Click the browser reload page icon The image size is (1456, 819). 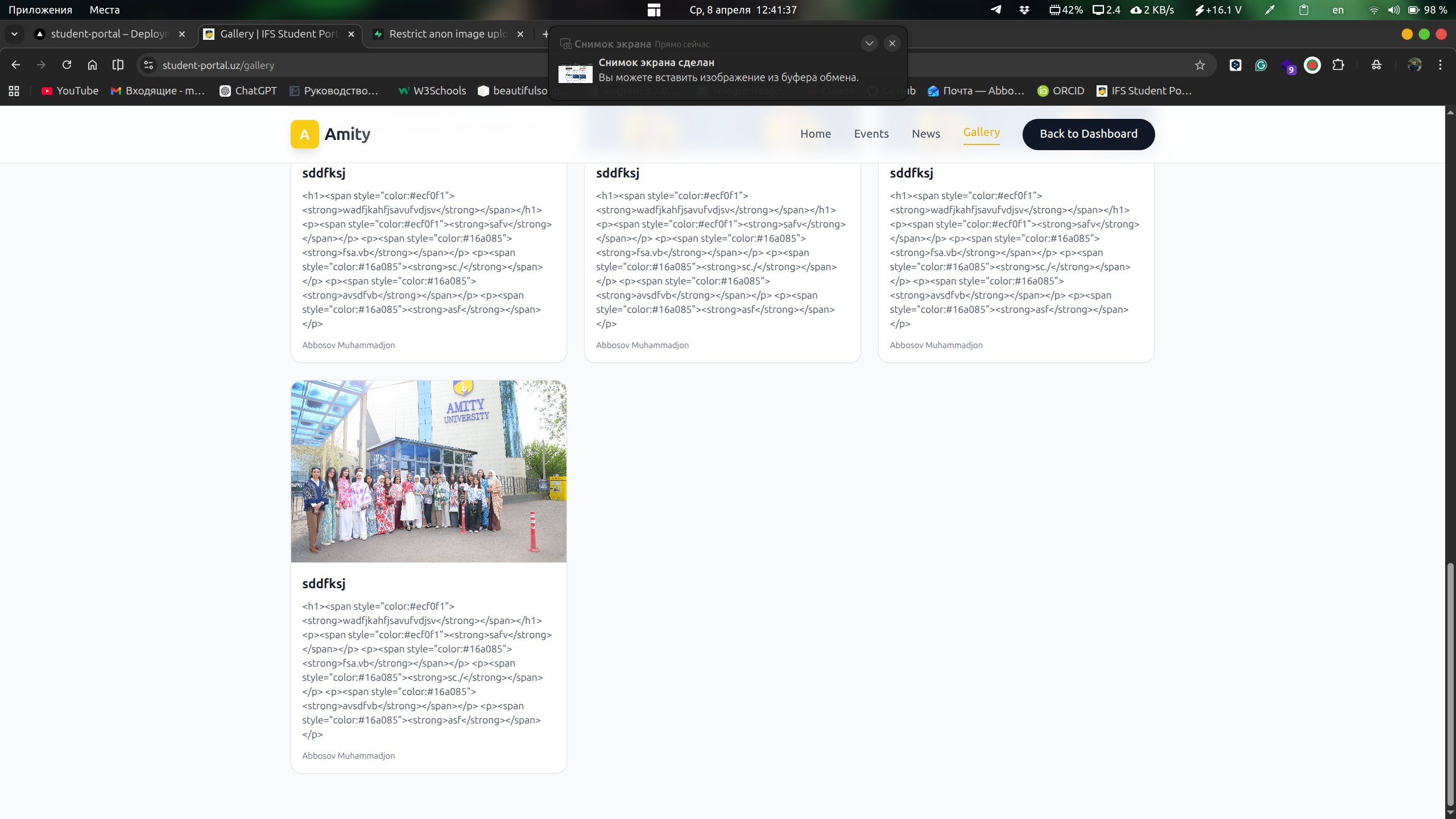tap(67, 65)
